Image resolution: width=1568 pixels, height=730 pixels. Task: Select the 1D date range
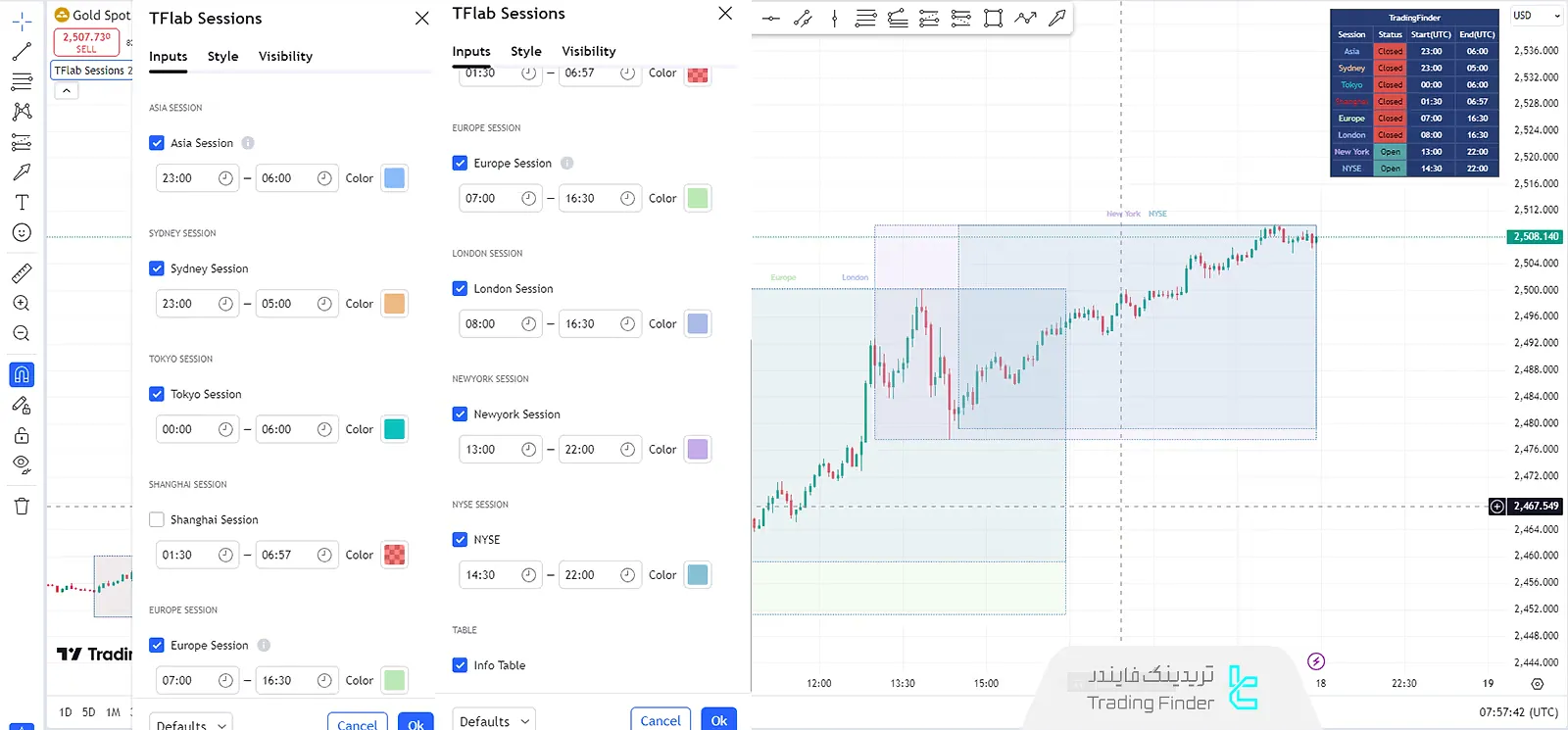click(x=65, y=712)
